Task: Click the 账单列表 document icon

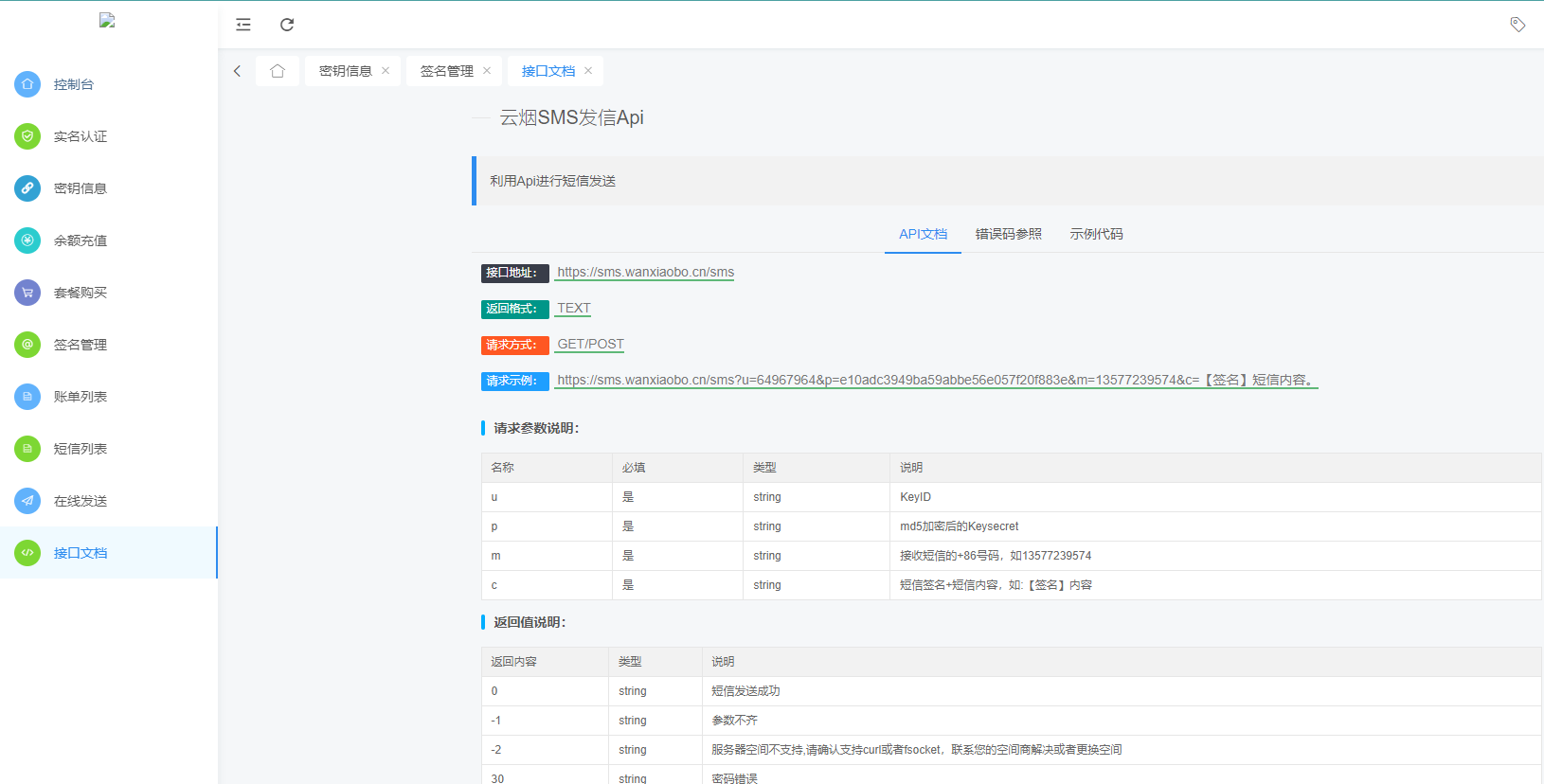Action: pyautogui.click(x=27, y=397)
